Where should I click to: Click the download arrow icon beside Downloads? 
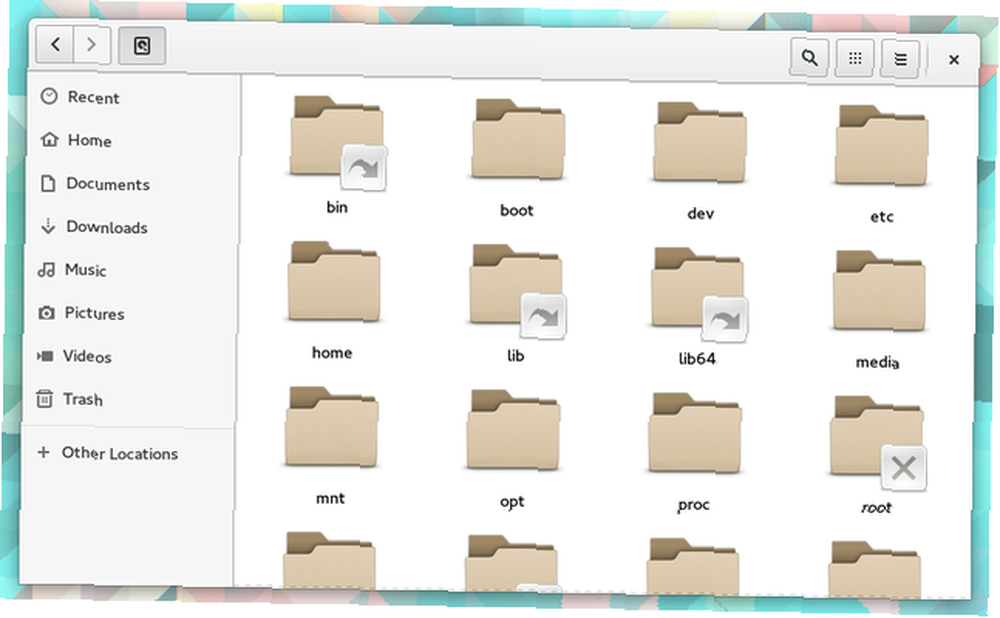click(x=48, y=226)
